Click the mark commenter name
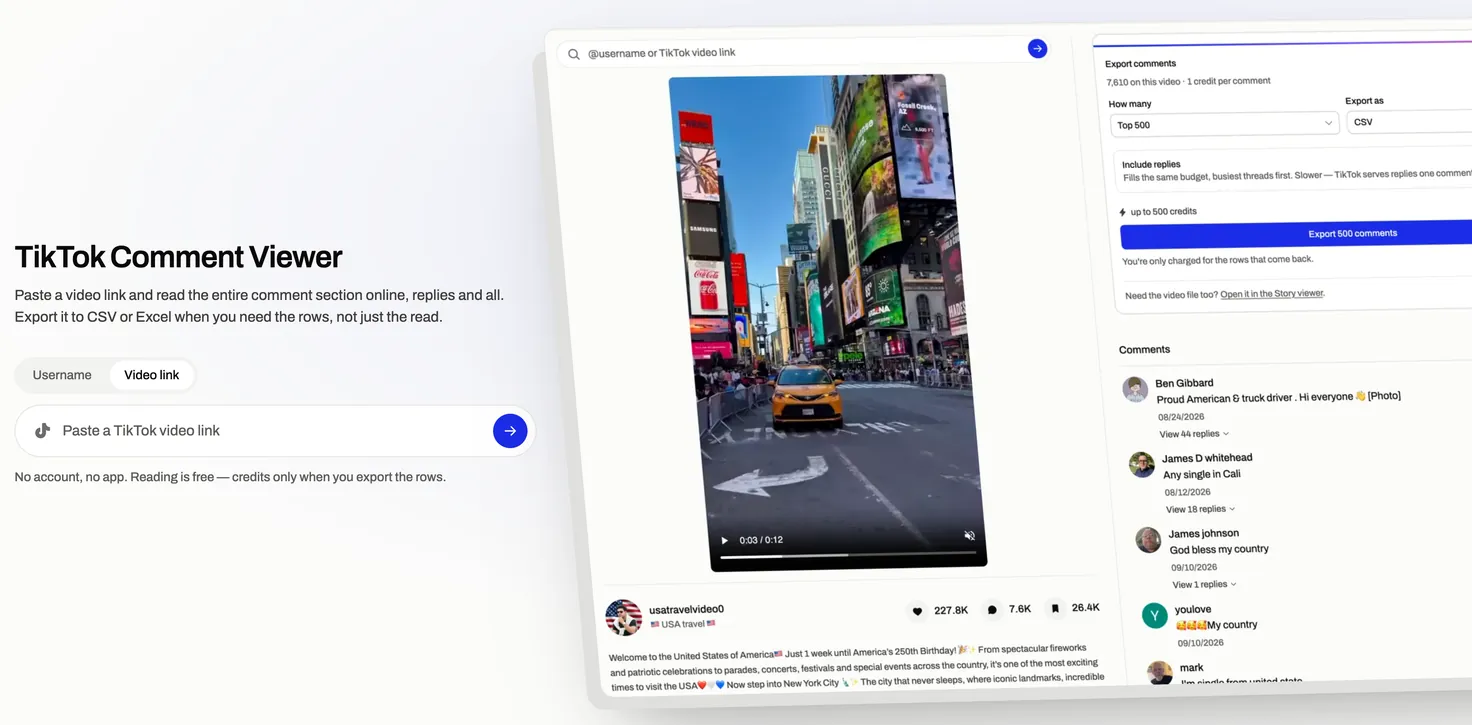Image resolution: width=1472 pixels, height=725 pixels. 1192,668
